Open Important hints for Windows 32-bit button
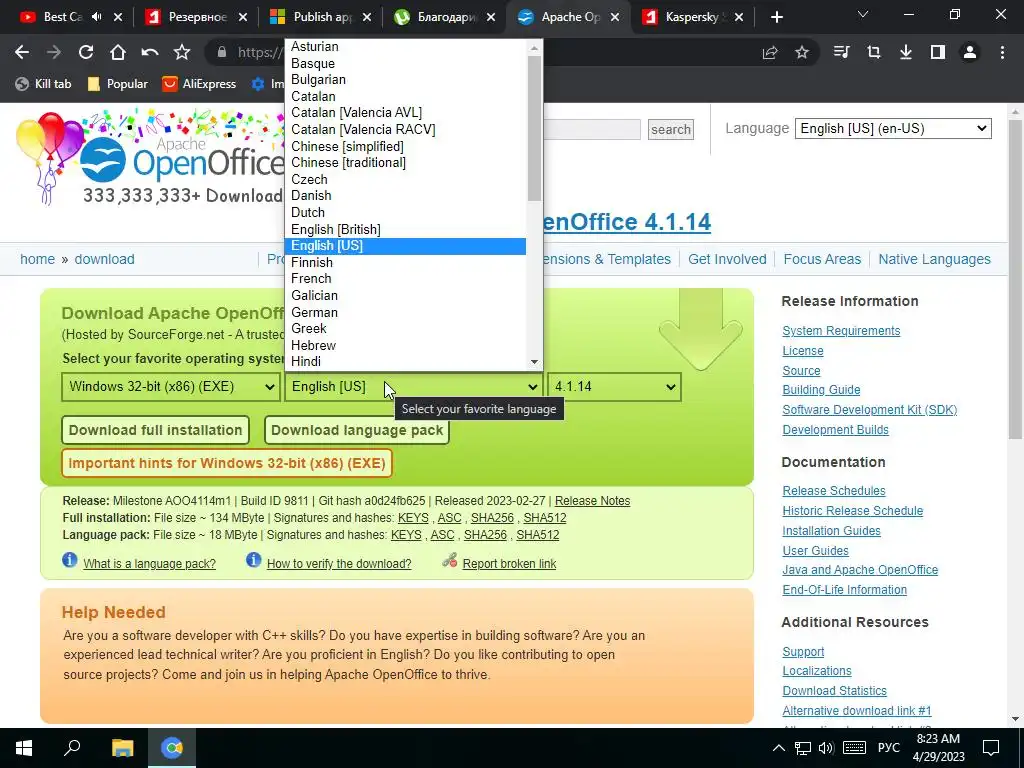Image resolution: width=1024 pixels, height=768 pixels. (x=227, y=463)
